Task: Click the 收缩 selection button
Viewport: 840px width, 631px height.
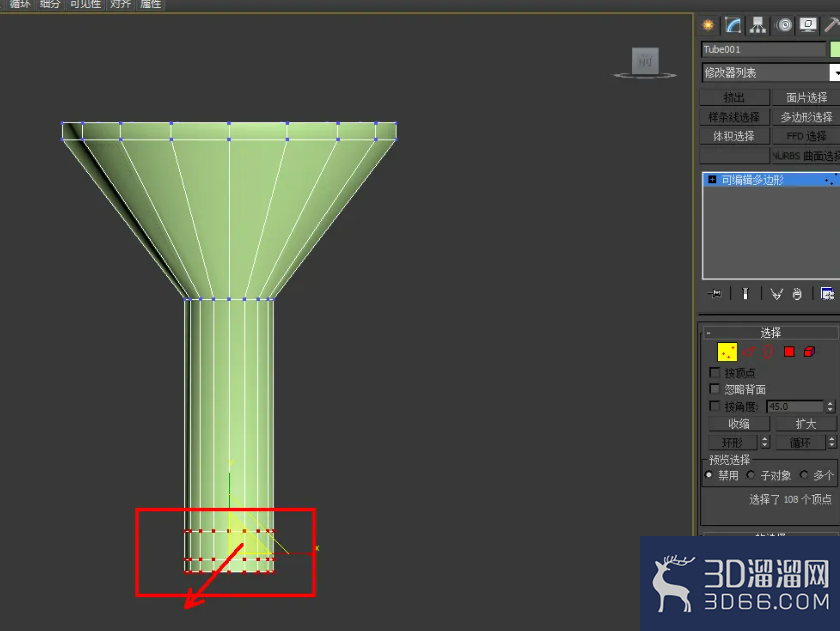Action: click(739, 424)
